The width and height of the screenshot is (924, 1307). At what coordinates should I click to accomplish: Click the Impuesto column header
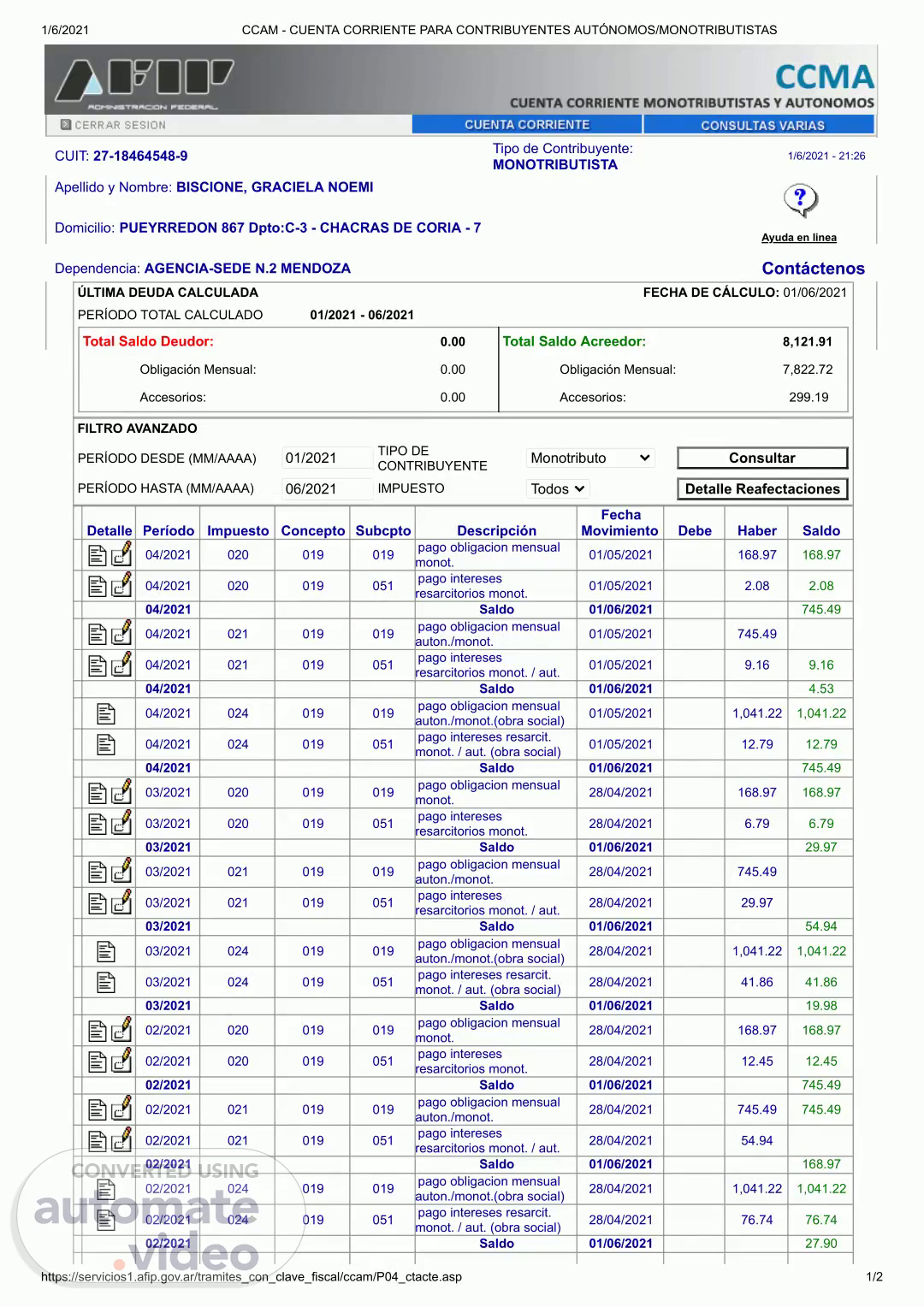tap(238, 531)
